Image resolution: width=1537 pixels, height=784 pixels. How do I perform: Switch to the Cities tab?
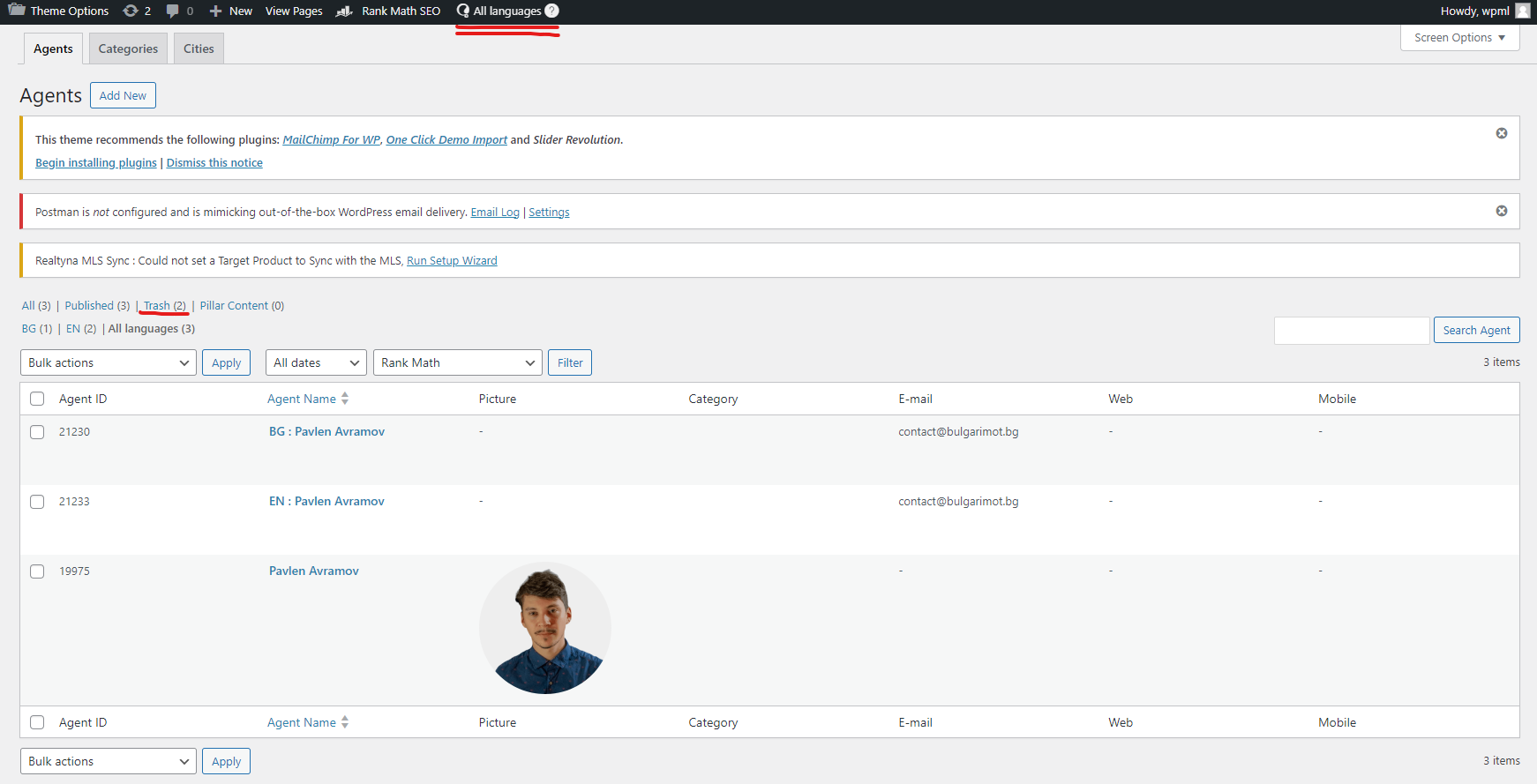[199, 49]
